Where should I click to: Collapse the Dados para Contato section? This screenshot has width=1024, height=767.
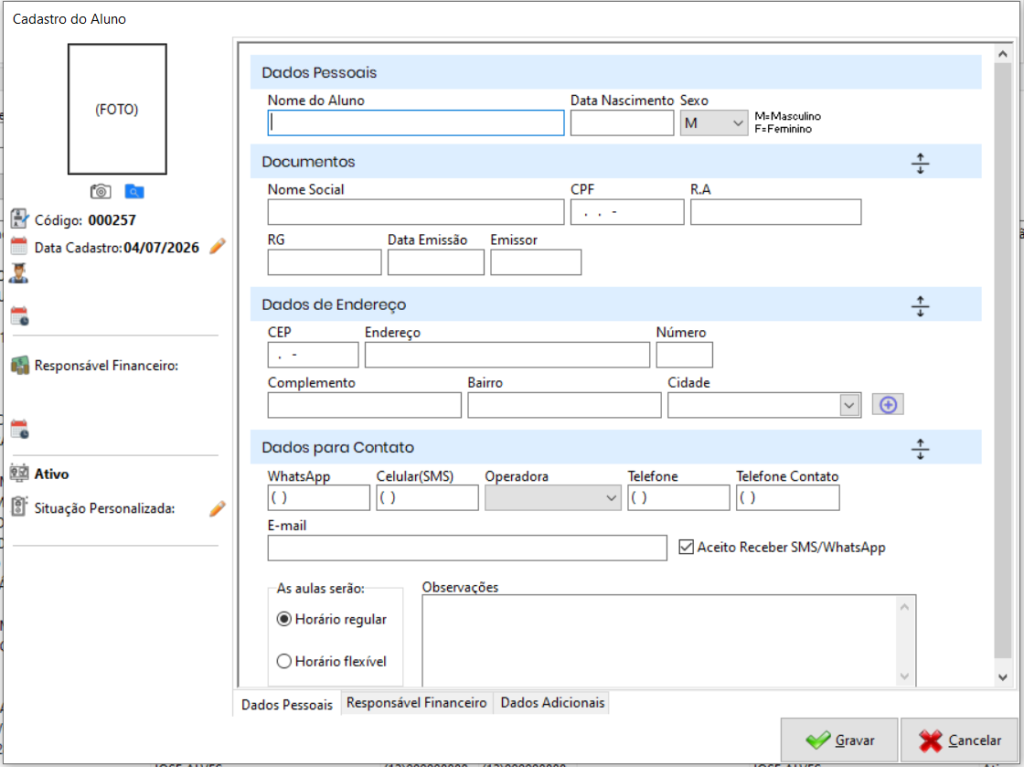[920, 449]
